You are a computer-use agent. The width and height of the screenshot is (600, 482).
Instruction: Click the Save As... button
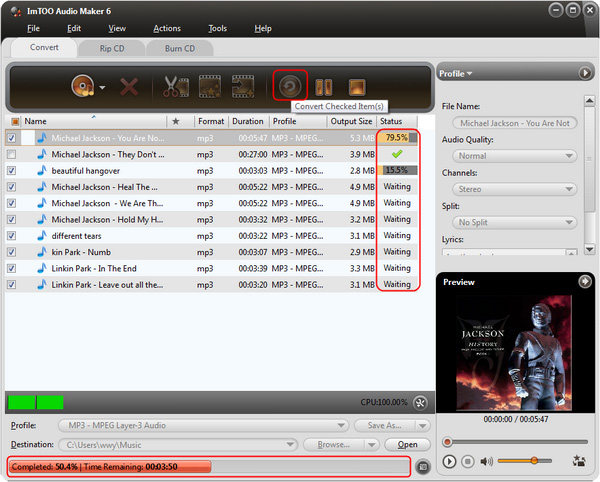[x=385, y=425]
